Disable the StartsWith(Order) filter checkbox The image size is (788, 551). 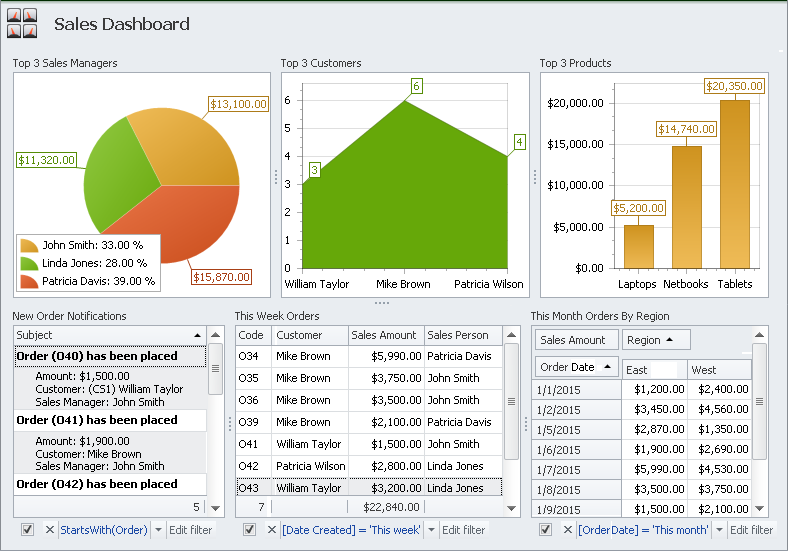[28, 530]
